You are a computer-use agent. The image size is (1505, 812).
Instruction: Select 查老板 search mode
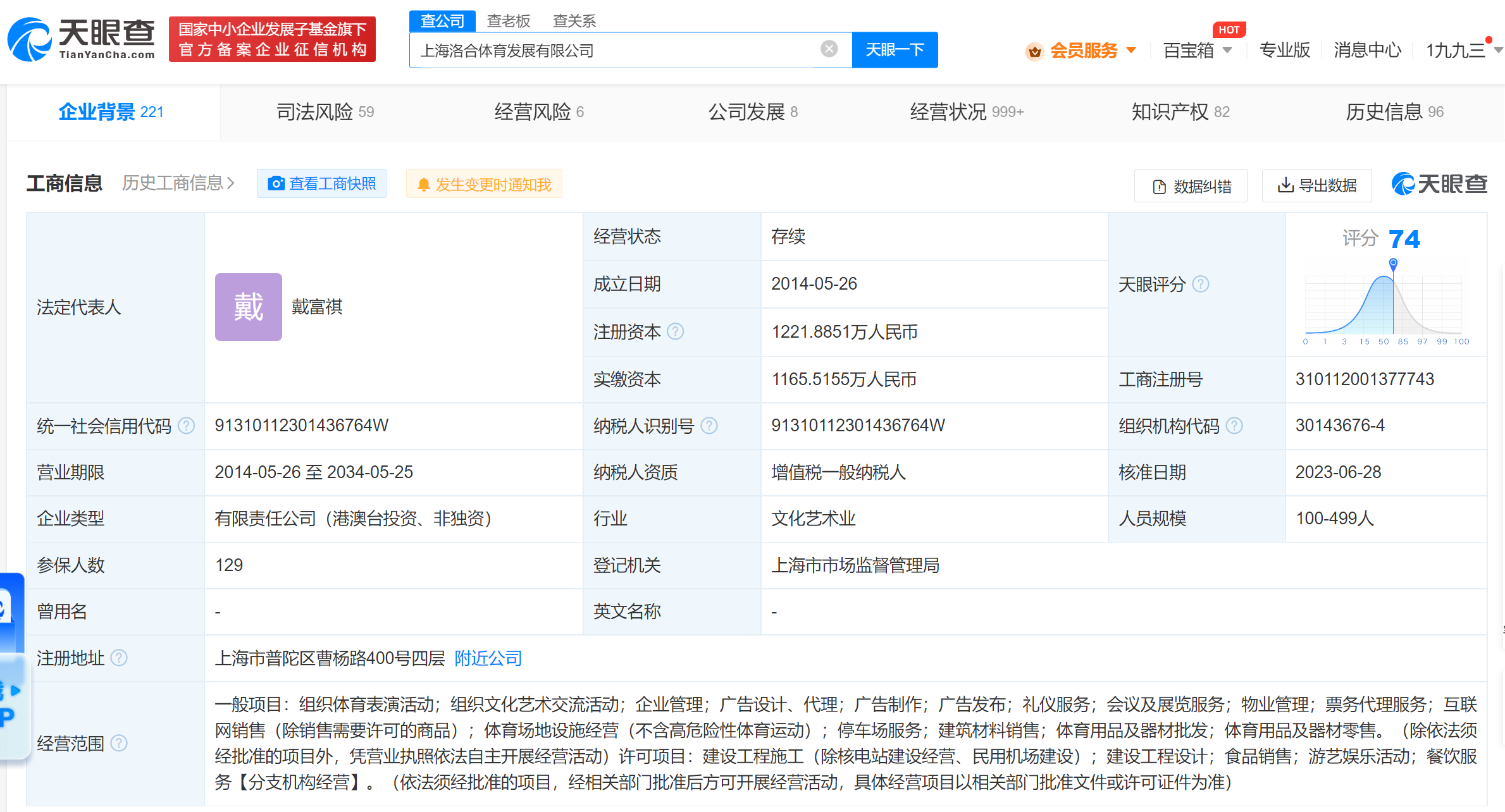[508, 21]
